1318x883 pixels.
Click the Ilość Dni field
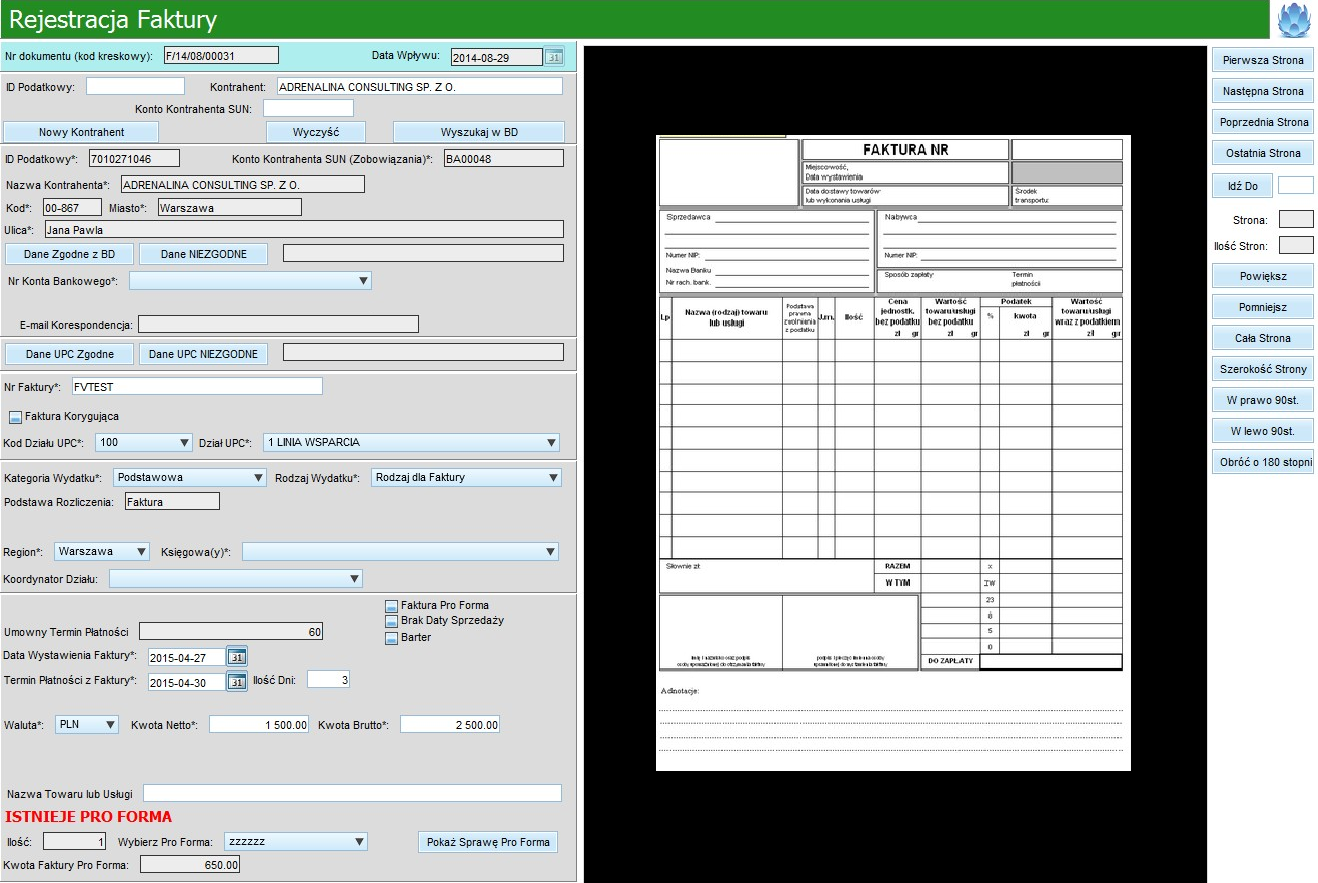(328, 680)
